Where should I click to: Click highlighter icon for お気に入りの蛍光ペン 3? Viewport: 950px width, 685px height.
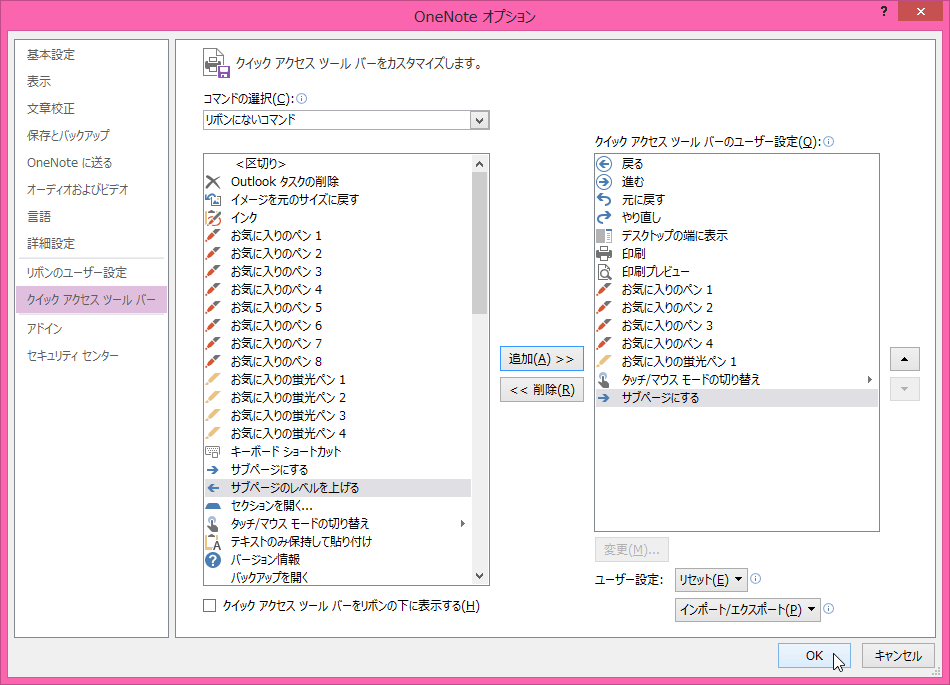(x=213, y=415)
